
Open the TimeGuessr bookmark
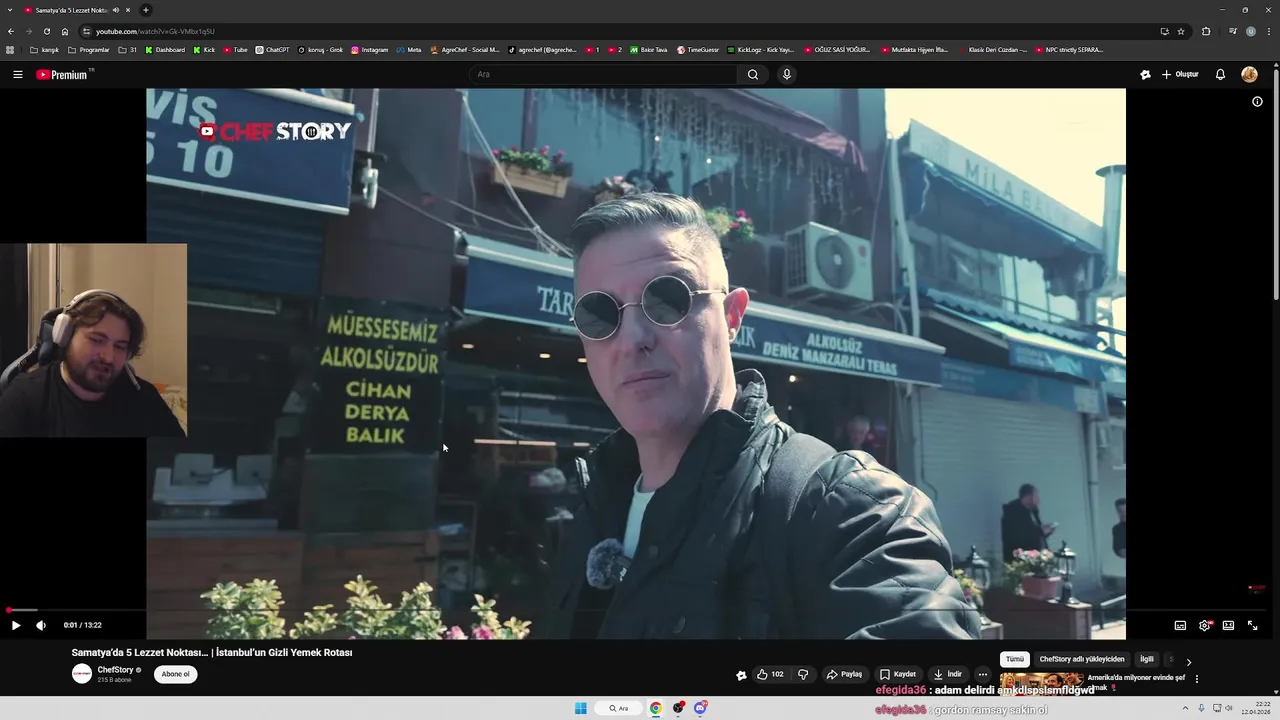pyautogui.click(x=698, y=49)
